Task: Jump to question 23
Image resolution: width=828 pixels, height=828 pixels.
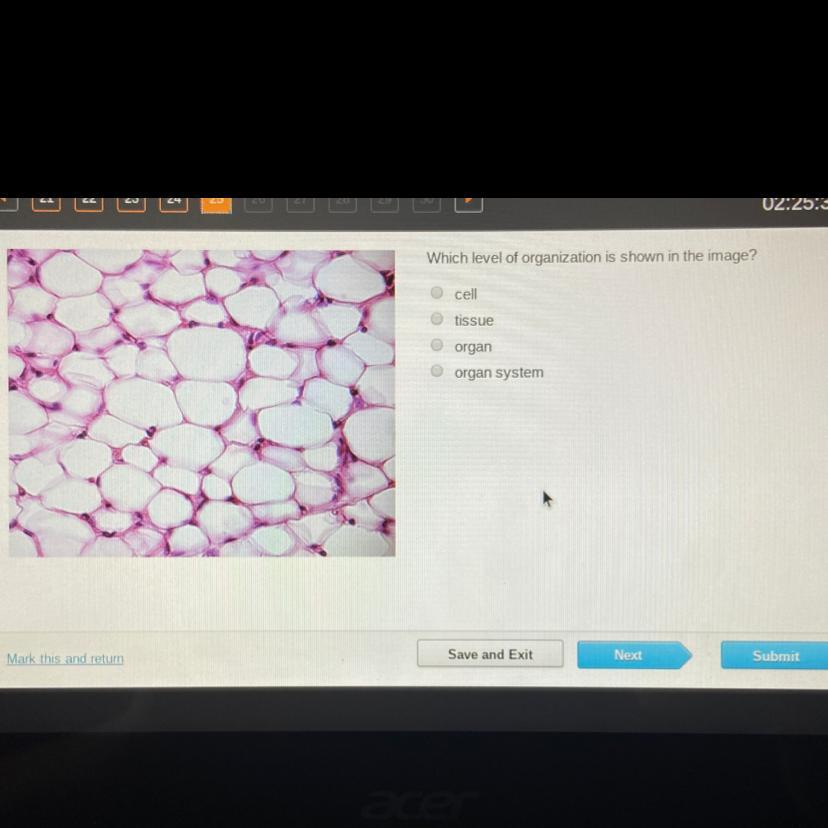Action: click(x=131, y=204)
